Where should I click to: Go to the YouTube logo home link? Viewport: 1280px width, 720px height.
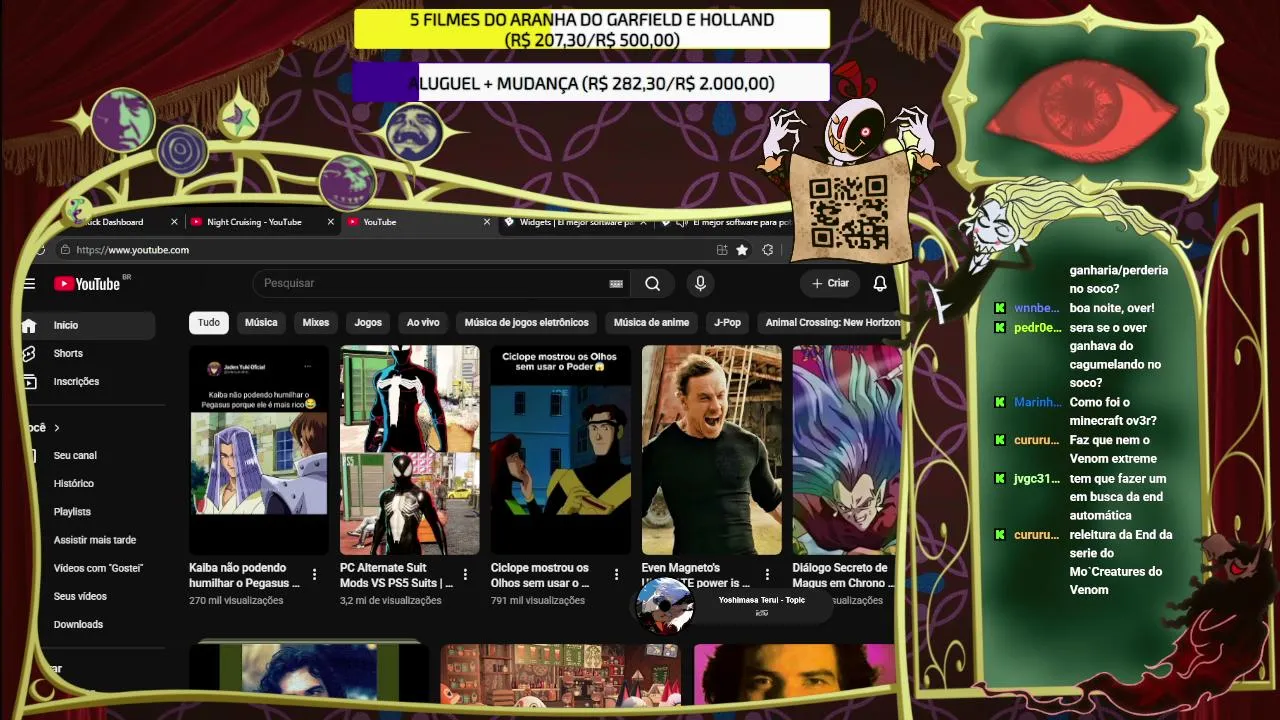pyautogui.click(x=87, y=284)
